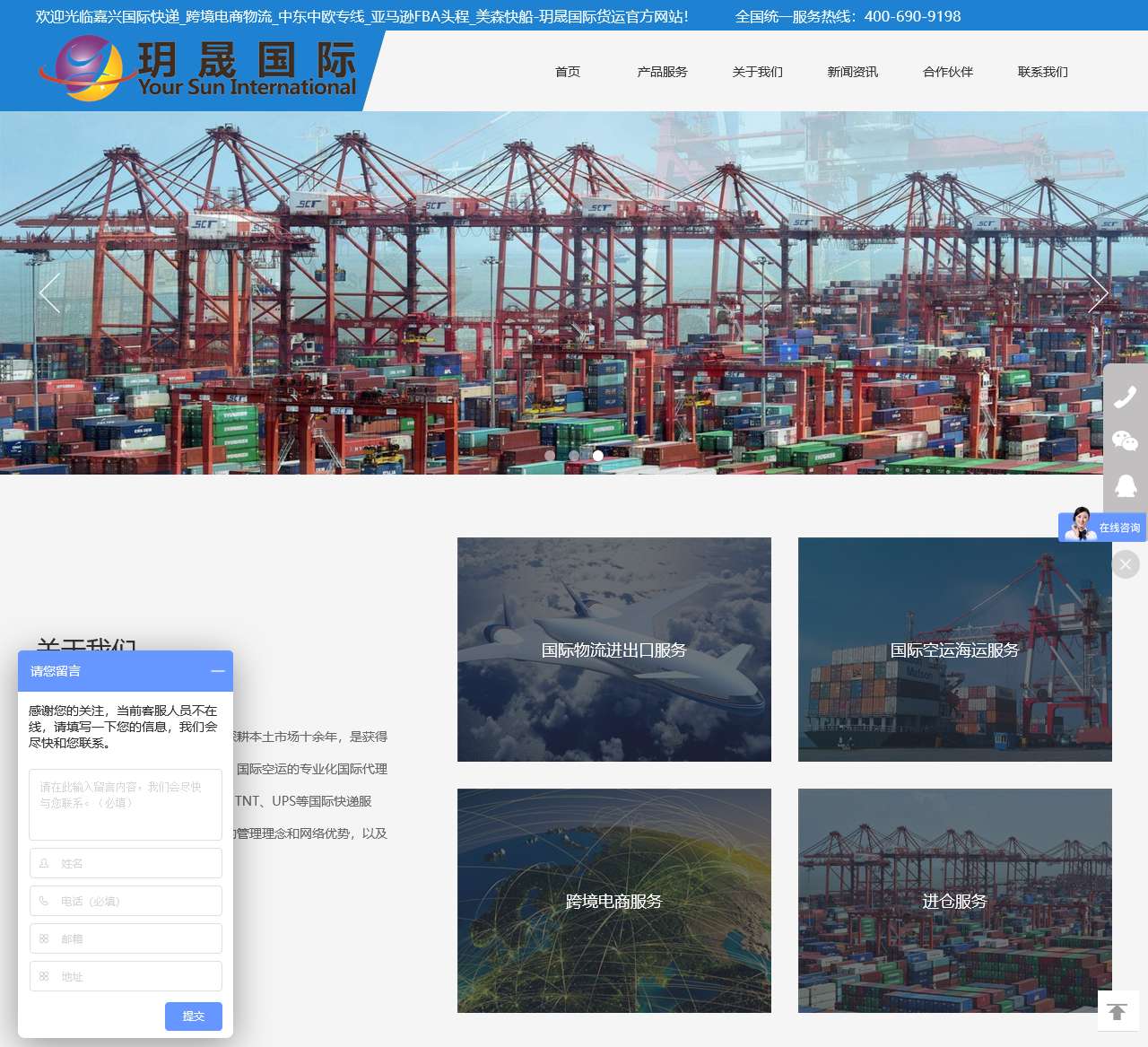1148x1047 pixels.
Task: Click the hotline number 400-690-9198
Action: point(912,16)
